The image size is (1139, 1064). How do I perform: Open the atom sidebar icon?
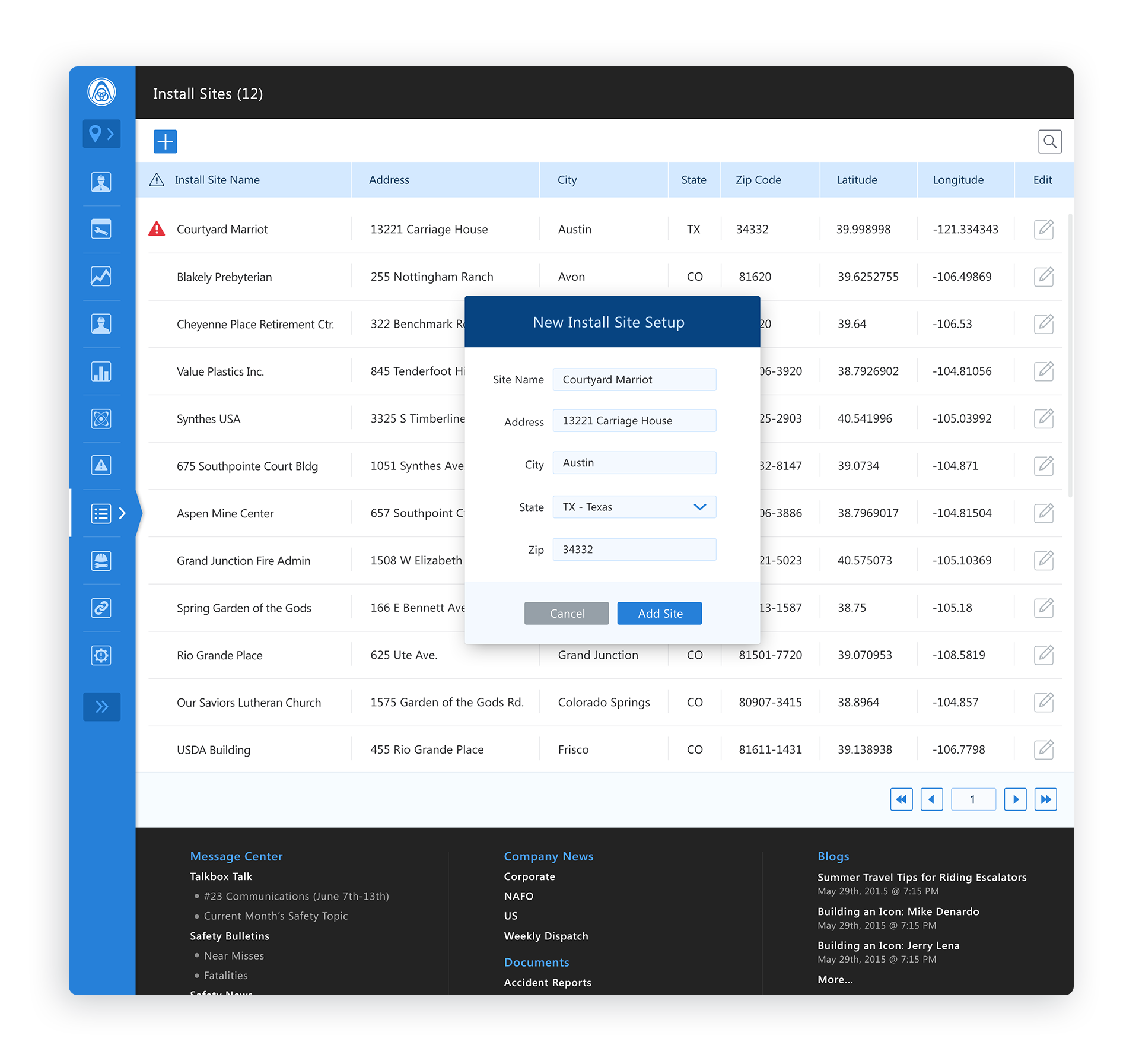click(101, 418)
